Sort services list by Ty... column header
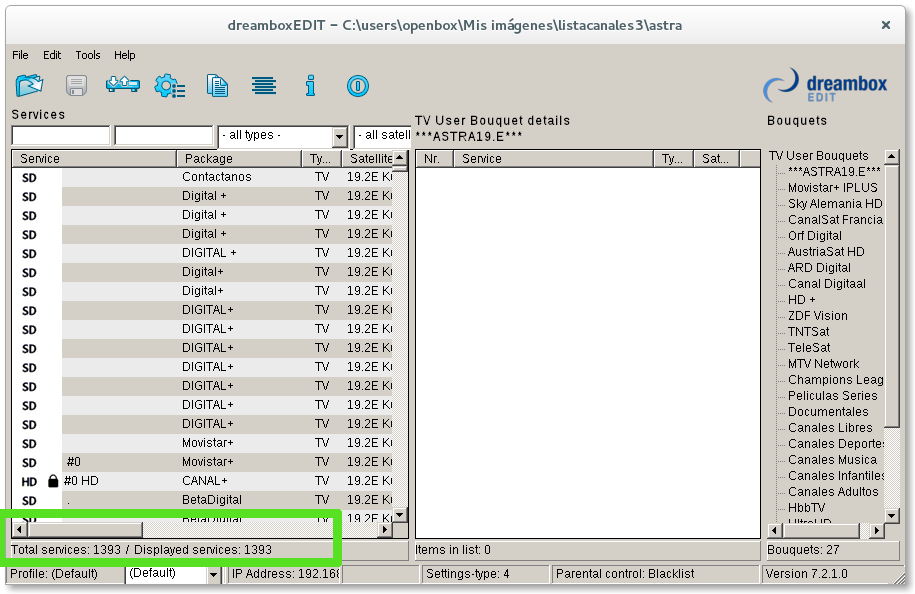The image size is (915, 594). click(321, 159)
